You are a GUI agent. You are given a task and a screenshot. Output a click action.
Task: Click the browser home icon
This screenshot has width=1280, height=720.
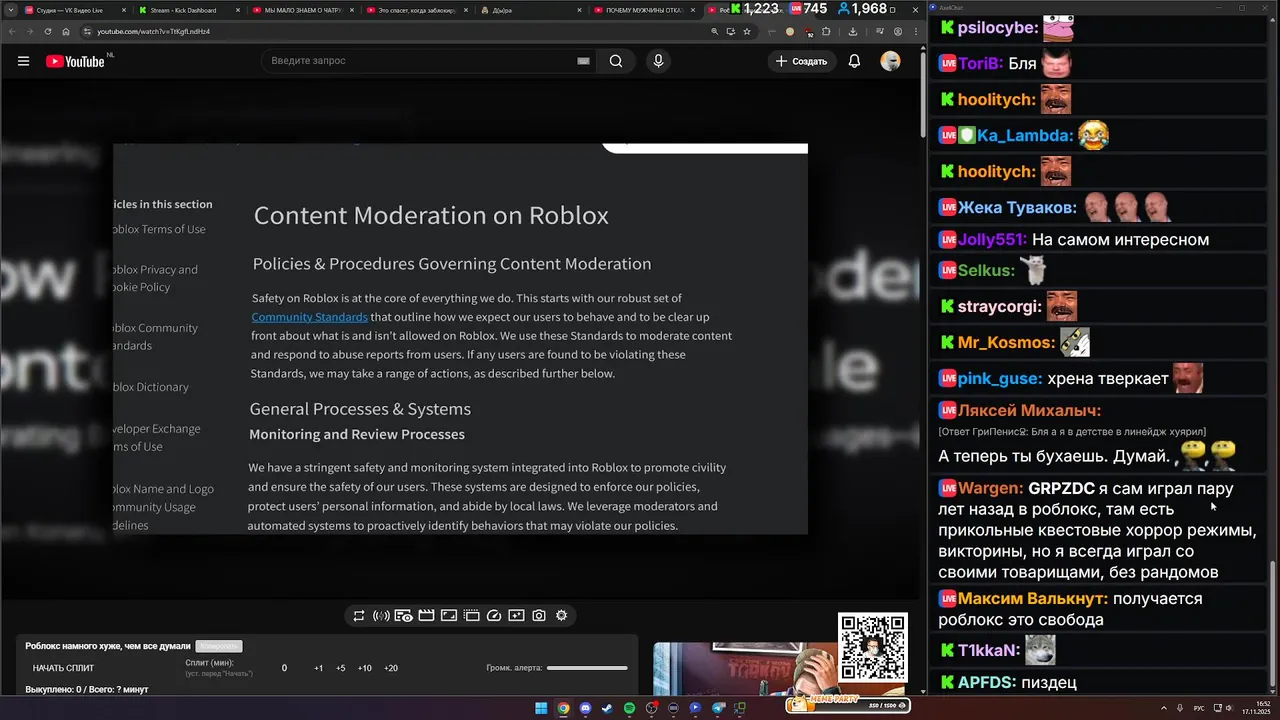pos(66,31)
